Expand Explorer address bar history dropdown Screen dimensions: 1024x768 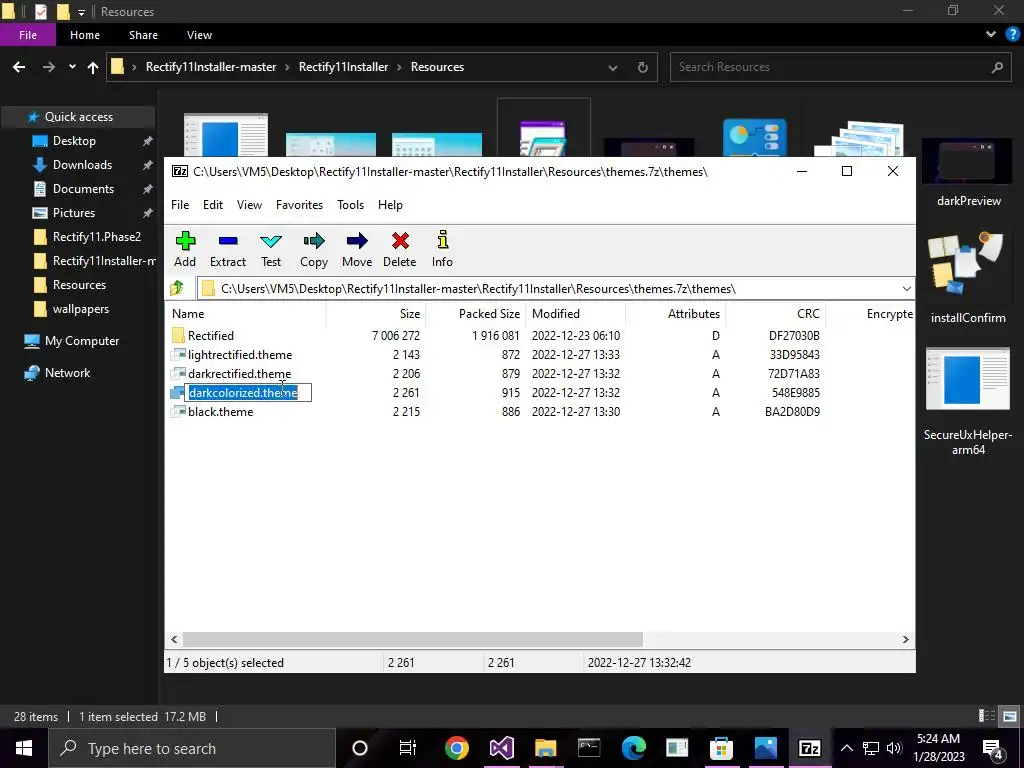coord(613,67)
